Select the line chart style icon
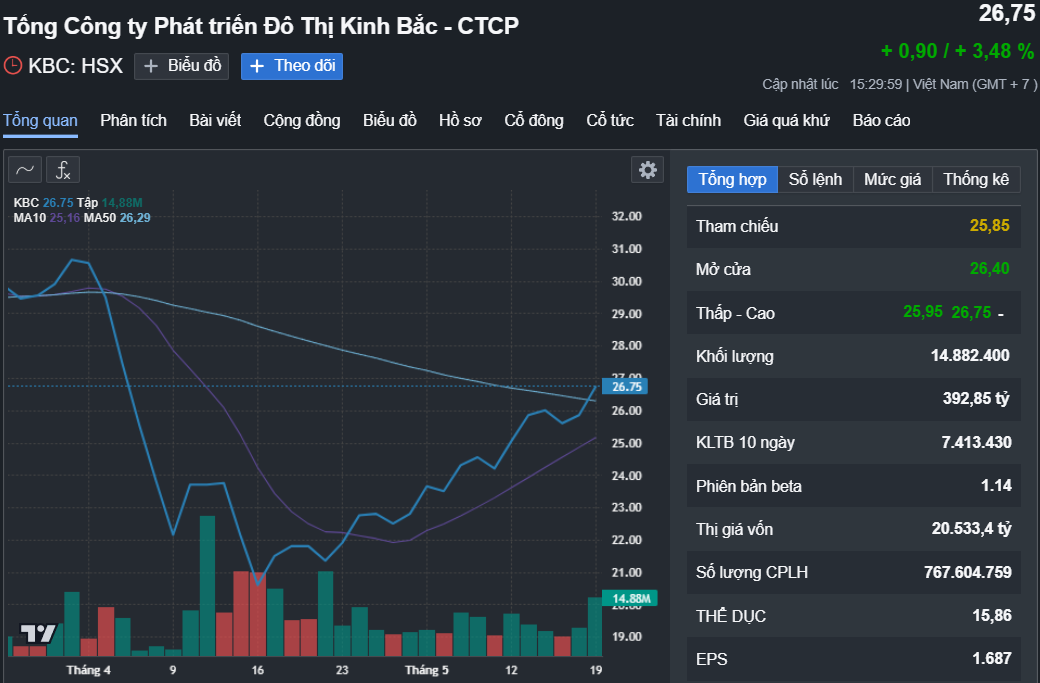Viewport: 1040px width, 683px height. [x=23, y=169]
